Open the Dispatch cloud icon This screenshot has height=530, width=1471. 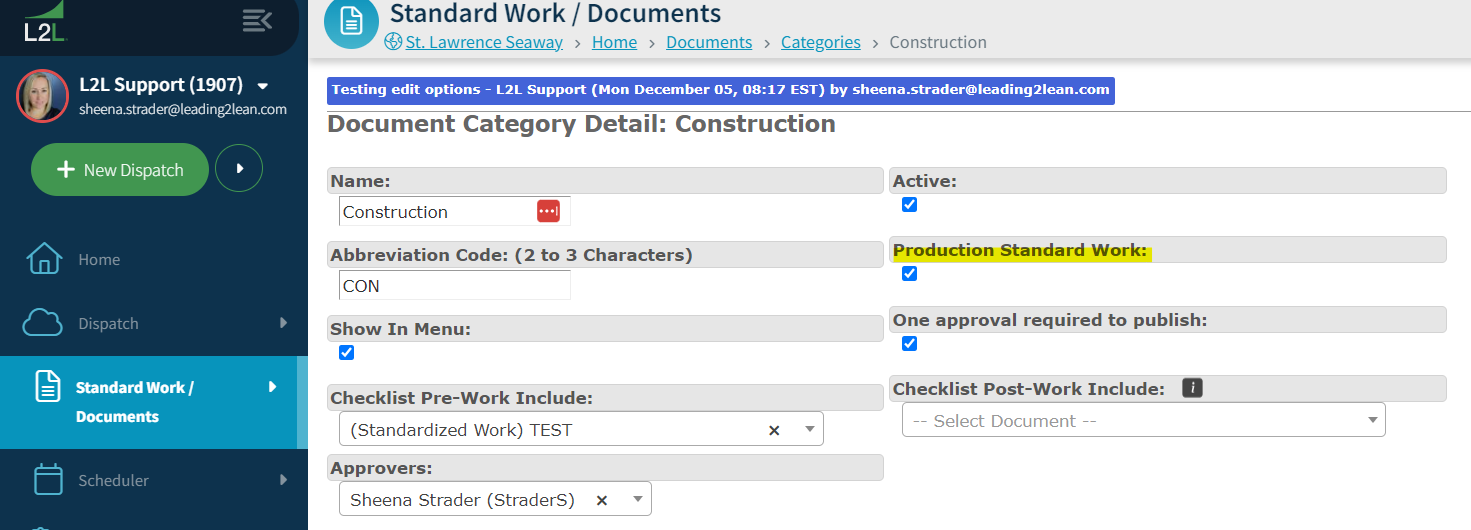(x=43, y=323)
